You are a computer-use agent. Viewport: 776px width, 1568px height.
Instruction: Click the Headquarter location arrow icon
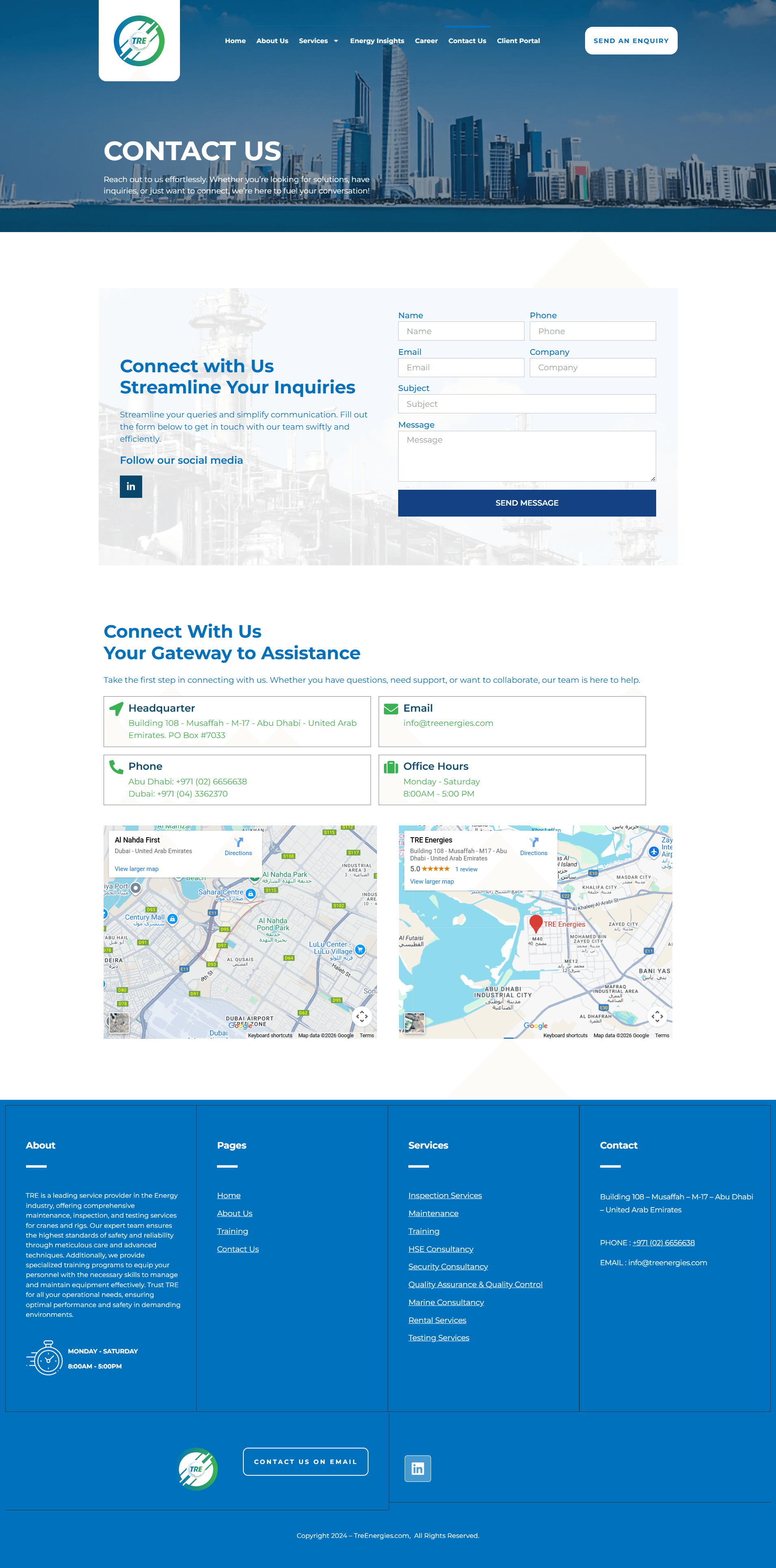[116, 709]
